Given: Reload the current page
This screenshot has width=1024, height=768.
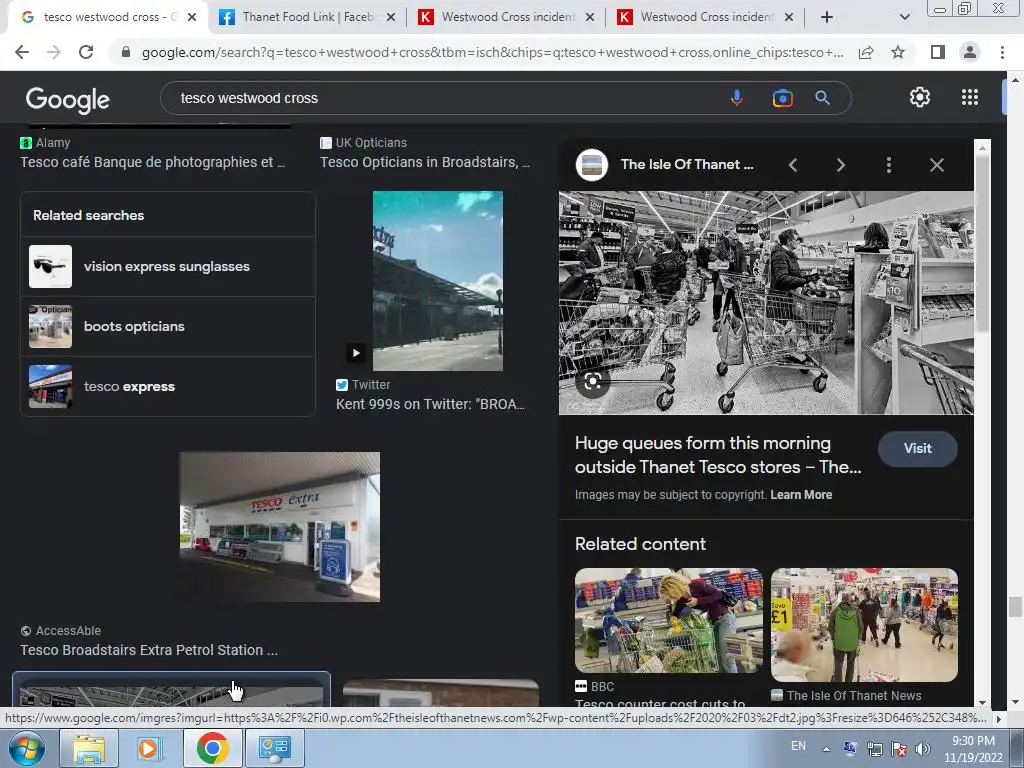Looking at the screenshot, I should 86,52.
